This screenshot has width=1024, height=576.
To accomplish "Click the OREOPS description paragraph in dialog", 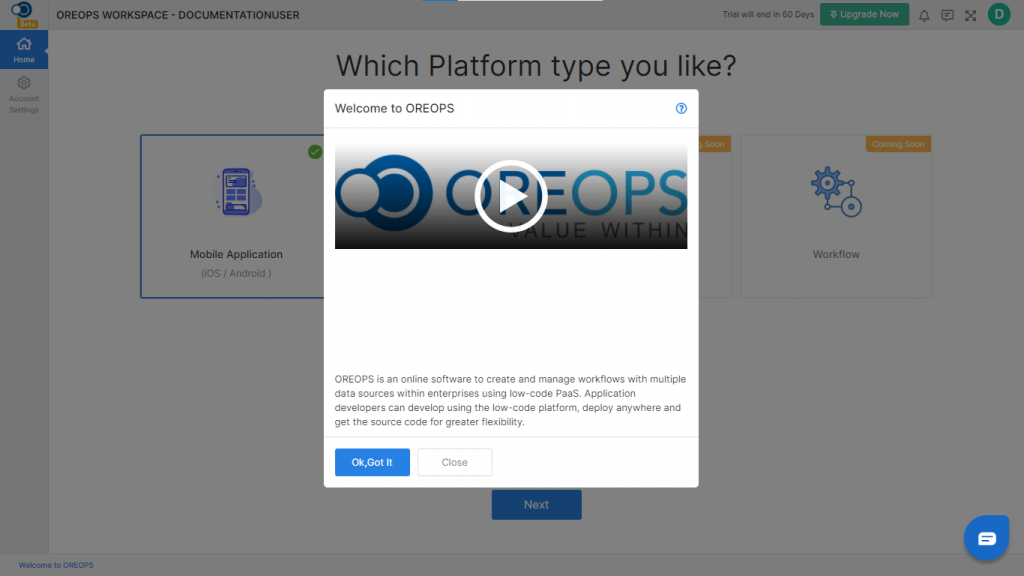I will coord(511,400).
